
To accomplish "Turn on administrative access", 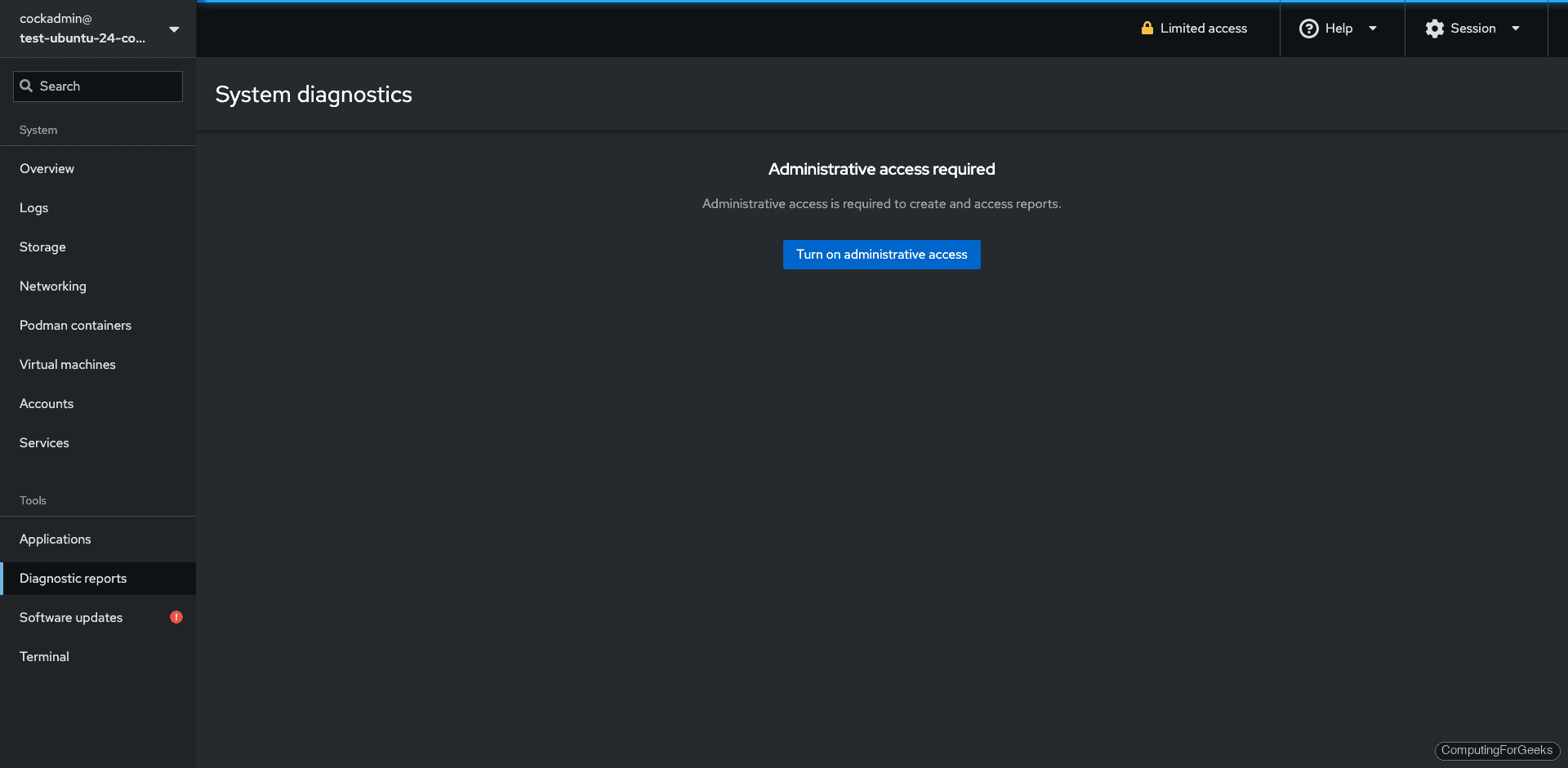I will click(x=881, y=254).
